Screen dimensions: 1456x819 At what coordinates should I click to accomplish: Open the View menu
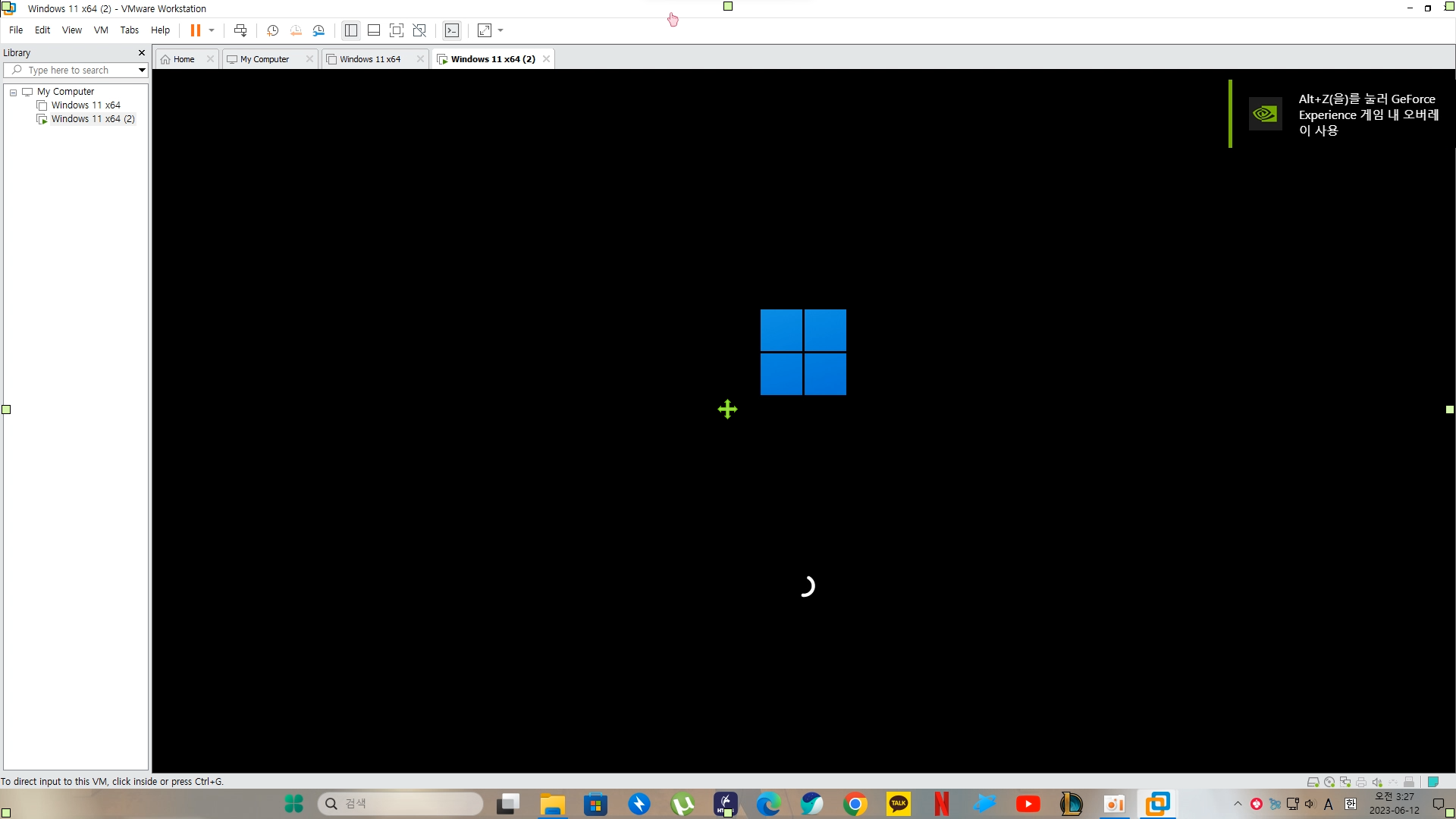tap(72, 30)
